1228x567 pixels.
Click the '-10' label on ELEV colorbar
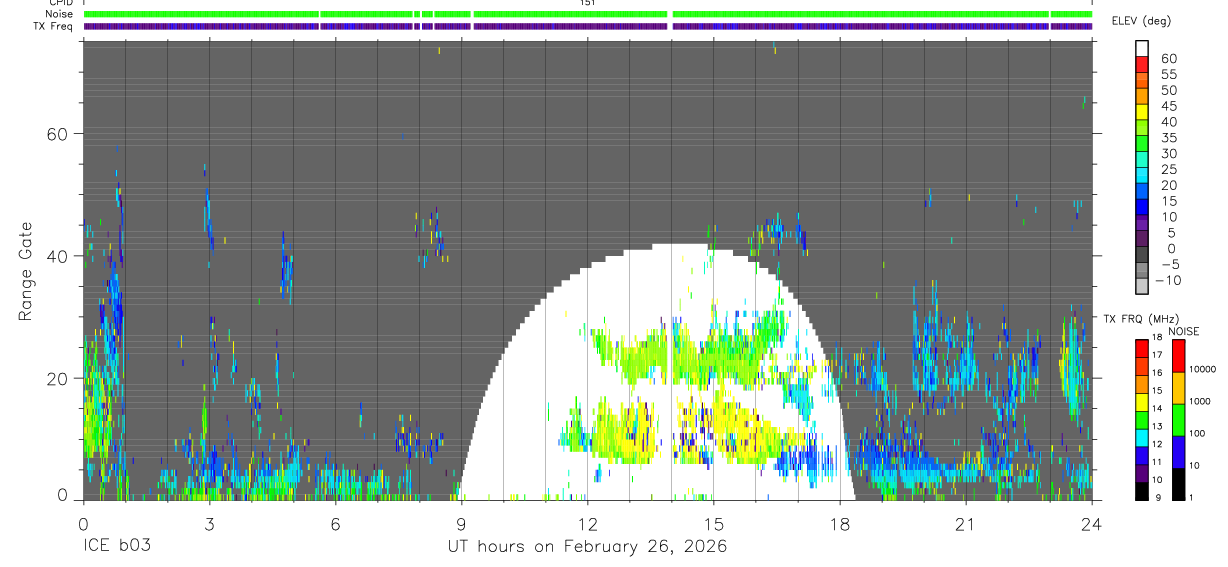click(1170, 280)
